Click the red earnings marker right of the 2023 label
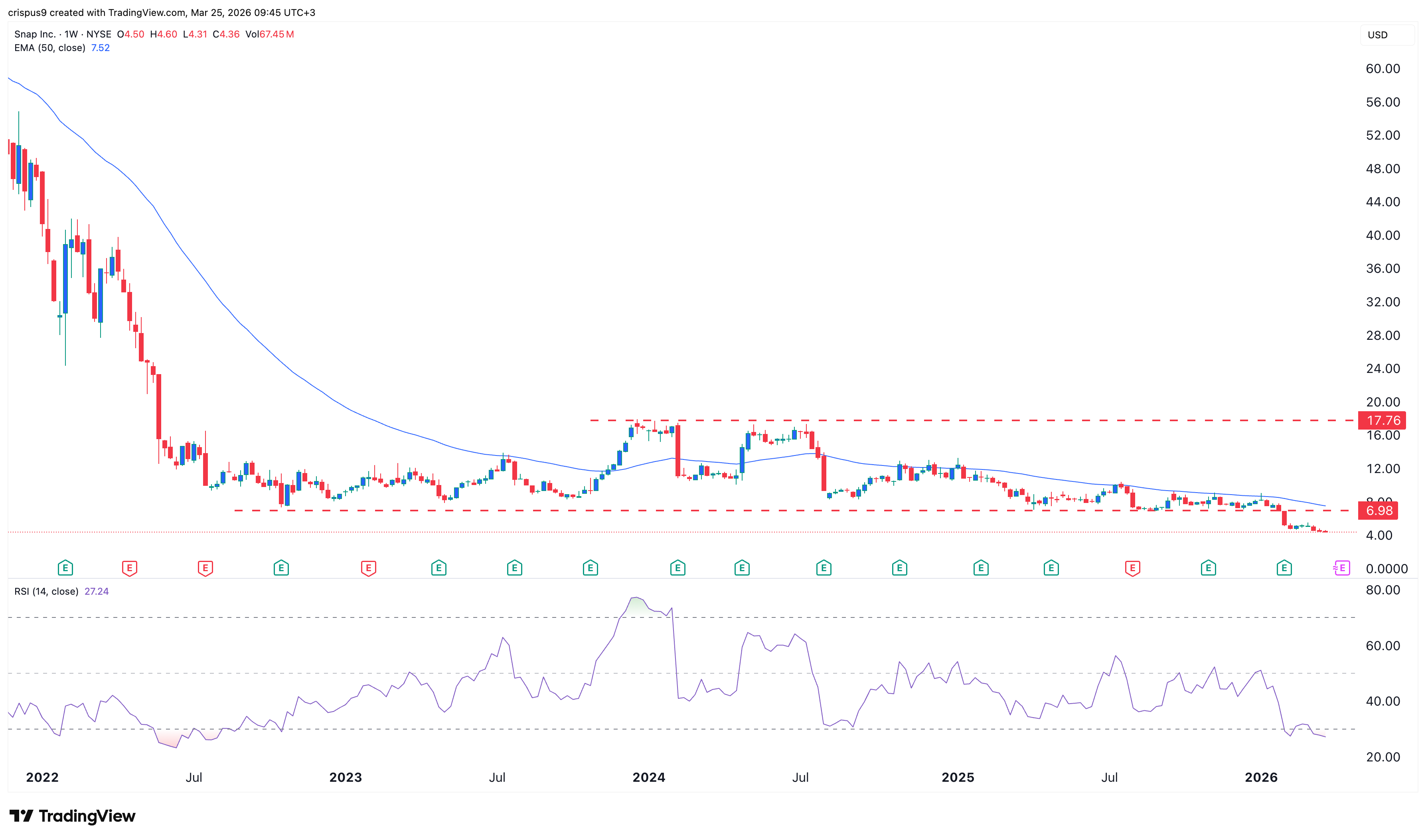Viewport: 1426px width, 840px height. point(369,568)
